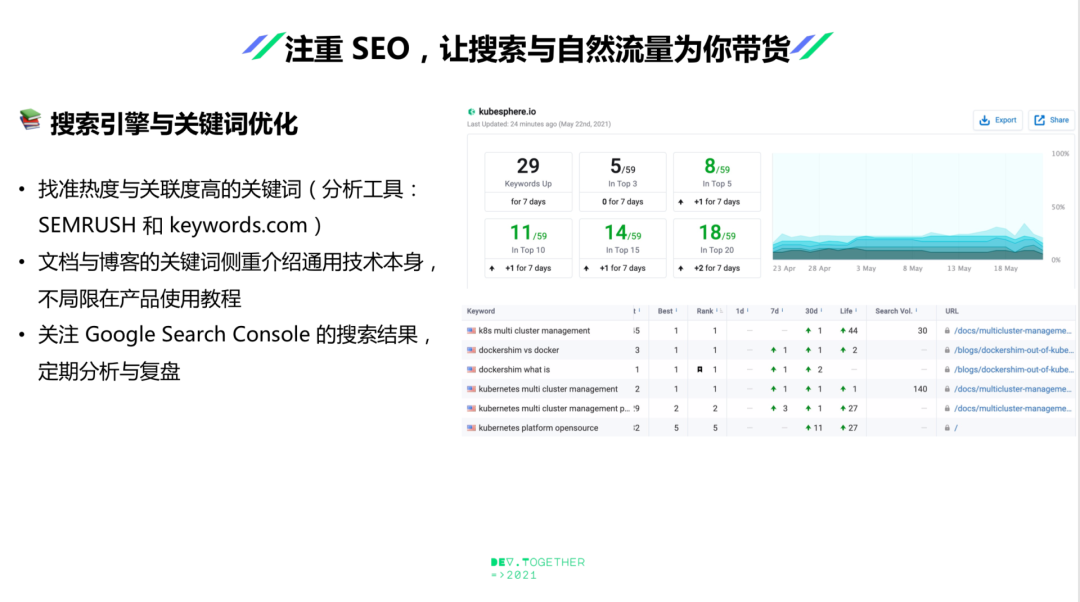Click the lock icon in dockershim vs docker row
Viewport: 1080px width, 602px height.
[x=947, y=350]
